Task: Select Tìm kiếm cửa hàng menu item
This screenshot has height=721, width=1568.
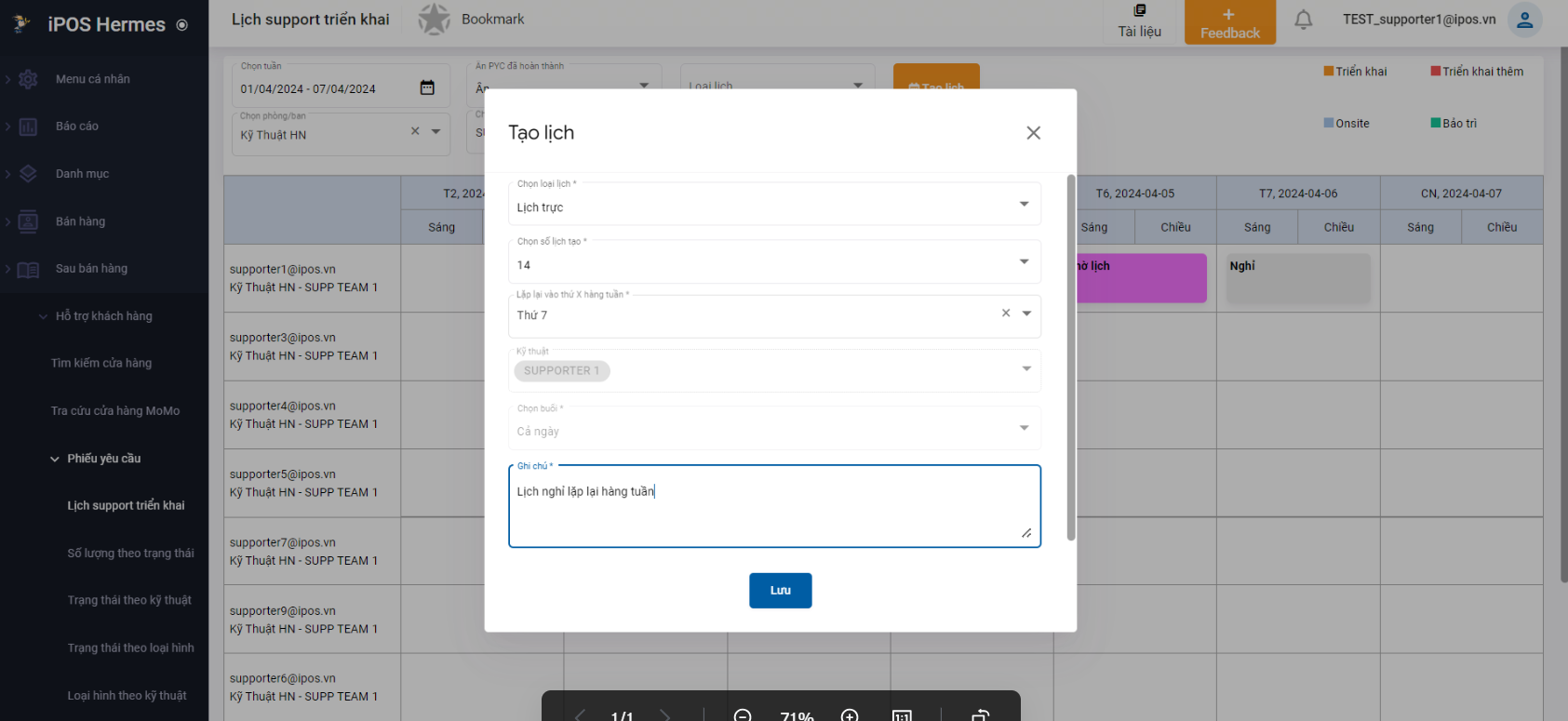Action: [x=101, y=364]
